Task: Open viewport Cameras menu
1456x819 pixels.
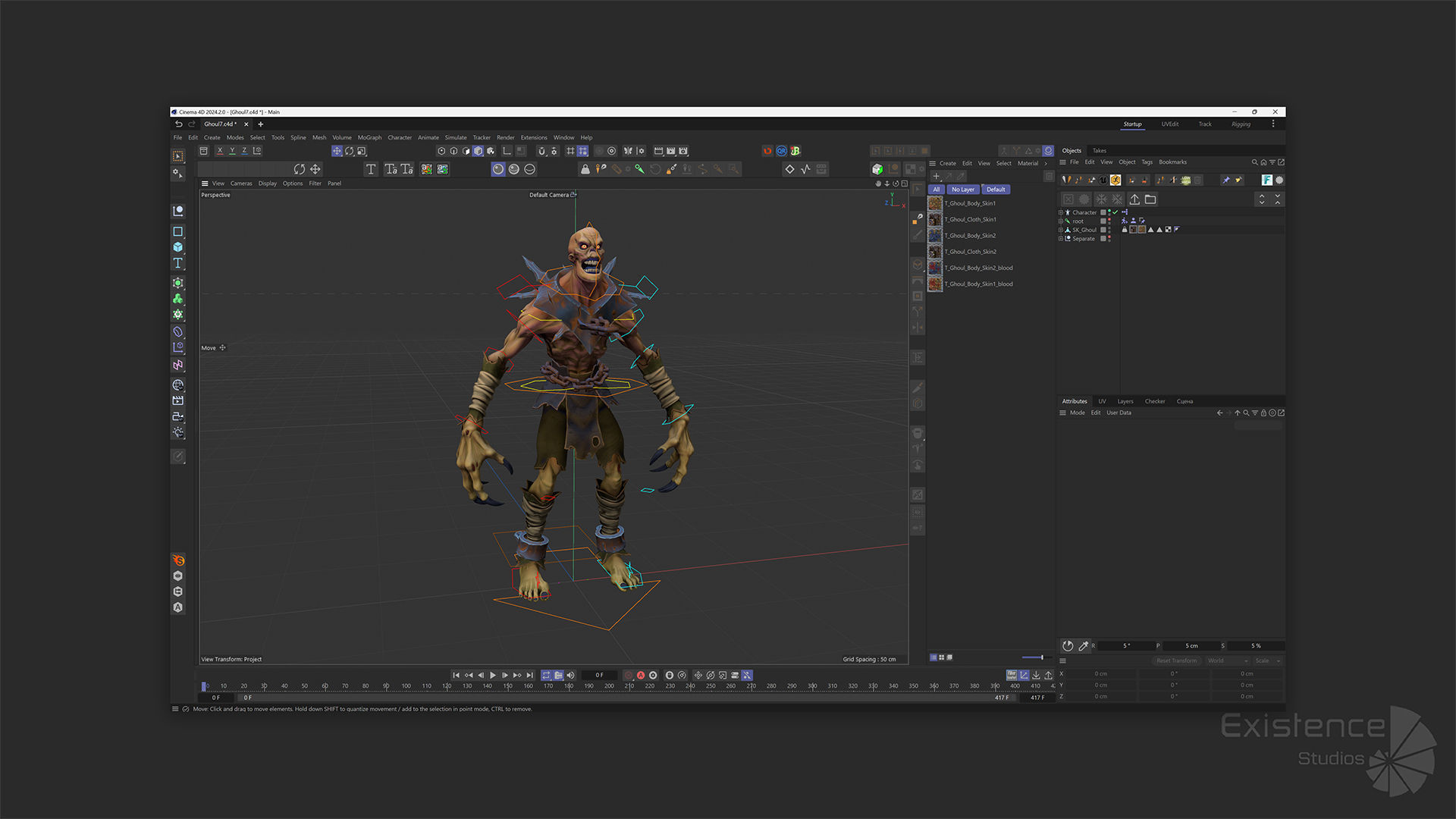Action: (241, 184)
